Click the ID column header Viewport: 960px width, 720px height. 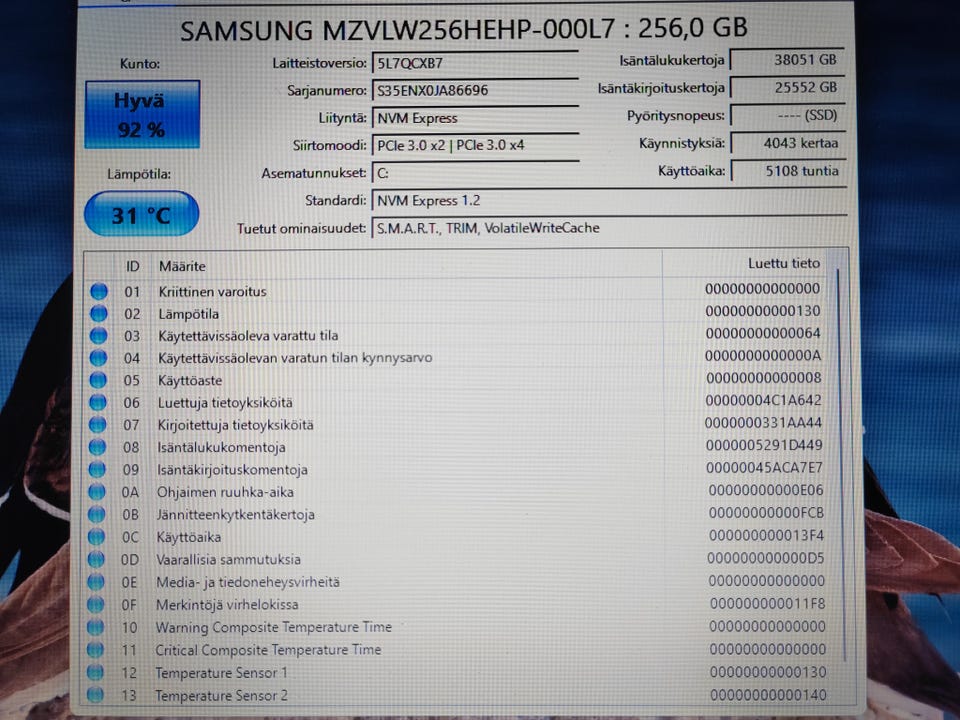(x=132, y=266)
